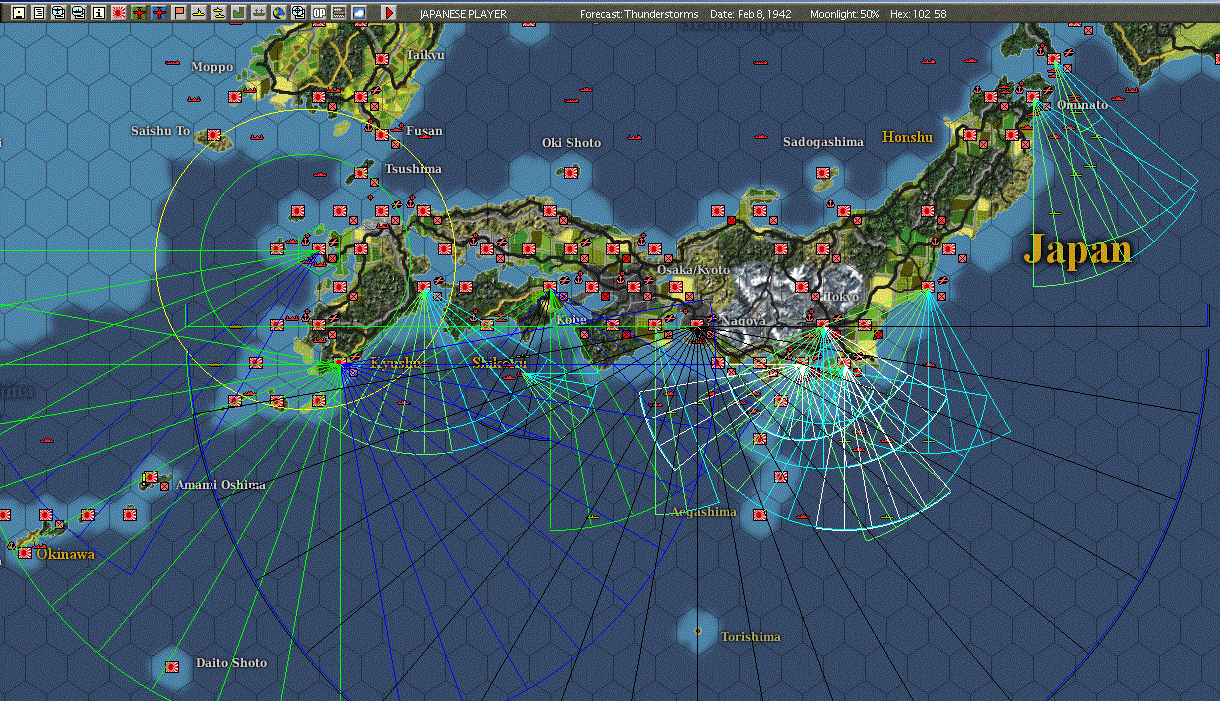Click the Tsushima map label
Image resolution: width=1220 pixels, height=701 pixels.
(x=413, y=169)
